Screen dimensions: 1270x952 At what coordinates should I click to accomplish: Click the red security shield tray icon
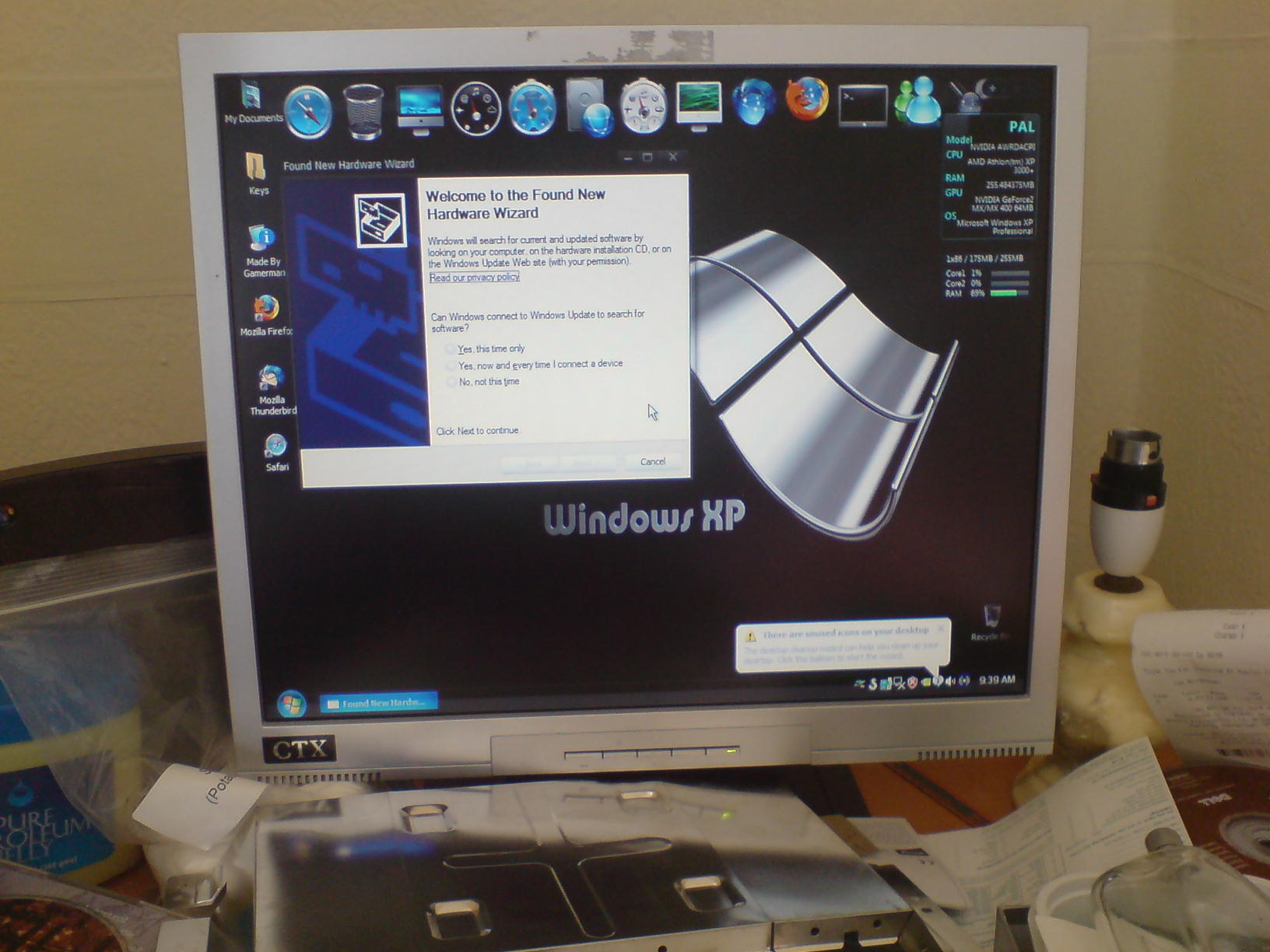pos(912,683)
